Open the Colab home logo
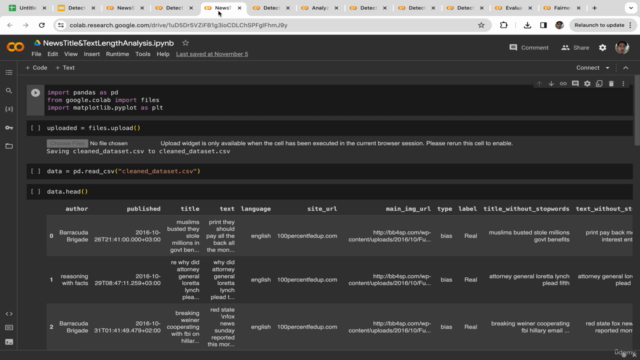This screenshot has width=640, height=360. (16, 47)
